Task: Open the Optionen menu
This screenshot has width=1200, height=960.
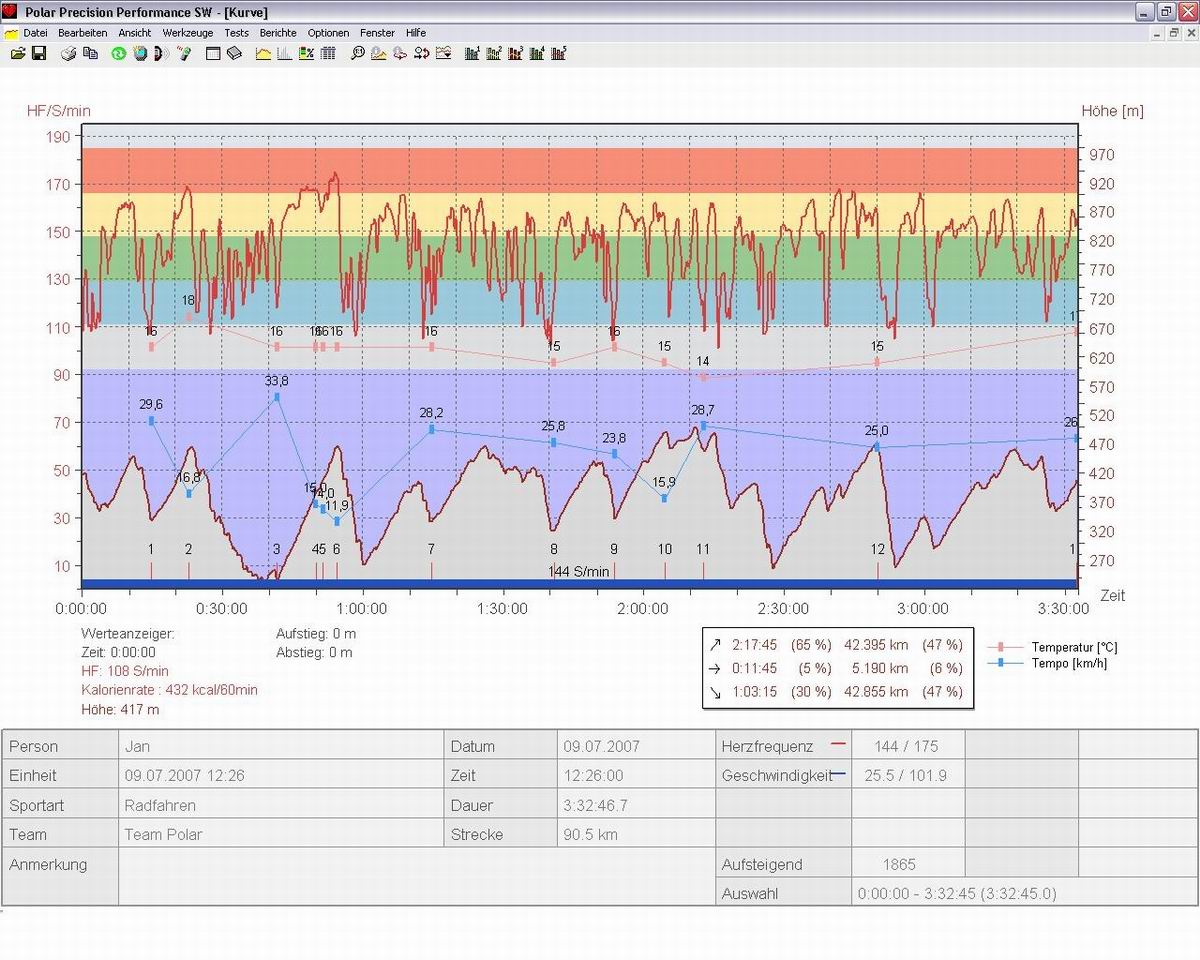Action: [328, 33]
